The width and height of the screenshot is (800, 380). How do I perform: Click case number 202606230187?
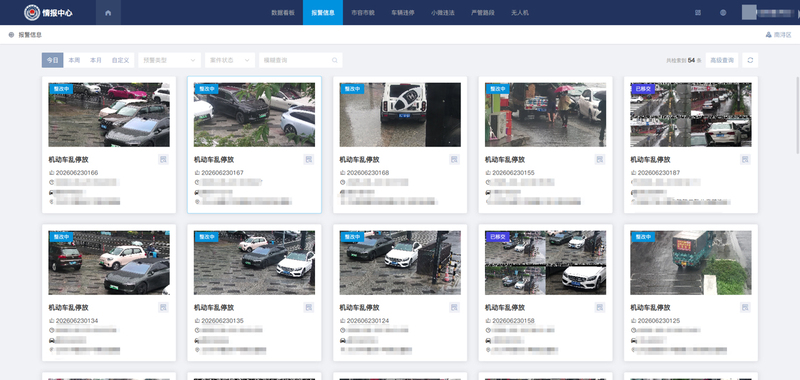click(x=659, y=173)
